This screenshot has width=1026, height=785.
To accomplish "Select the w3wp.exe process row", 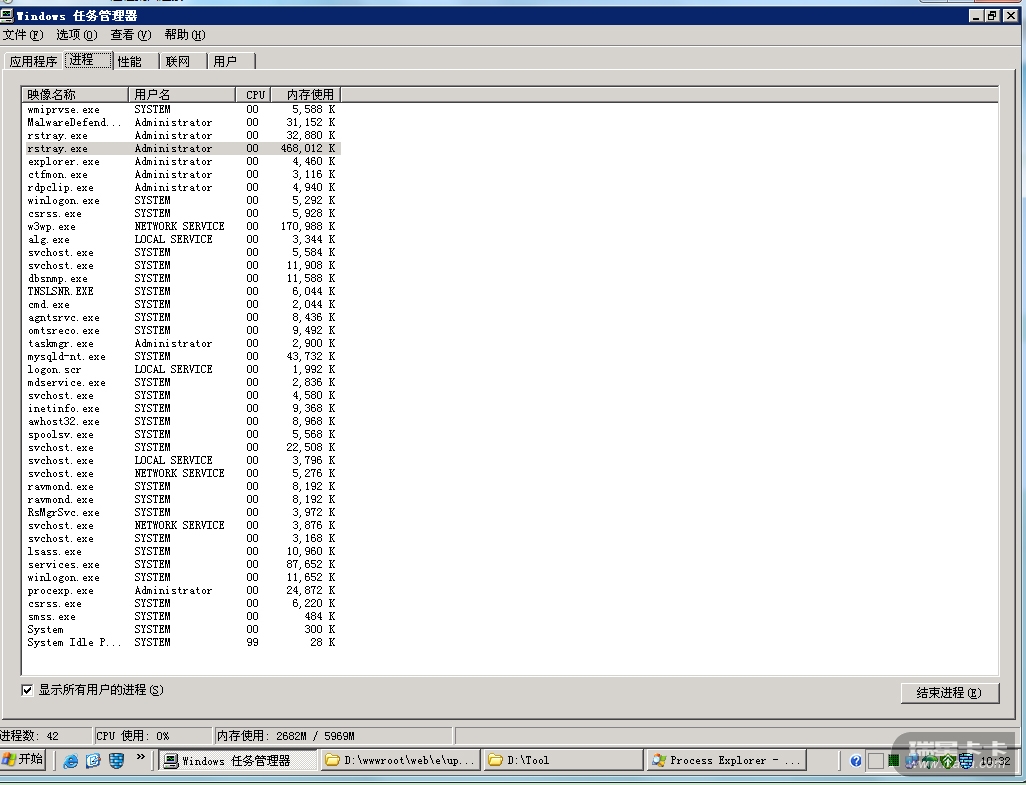I will 181,227.
